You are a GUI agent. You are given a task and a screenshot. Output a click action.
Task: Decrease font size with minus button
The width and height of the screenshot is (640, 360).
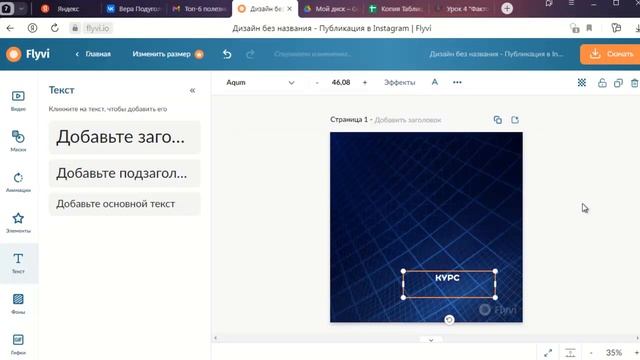click(317, 82)
